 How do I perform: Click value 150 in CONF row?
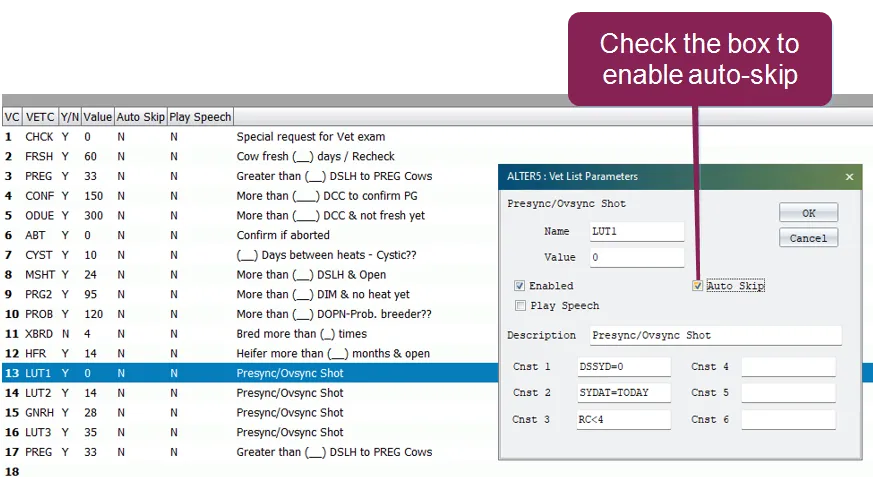pyautogui.click(x=94, y=196)
